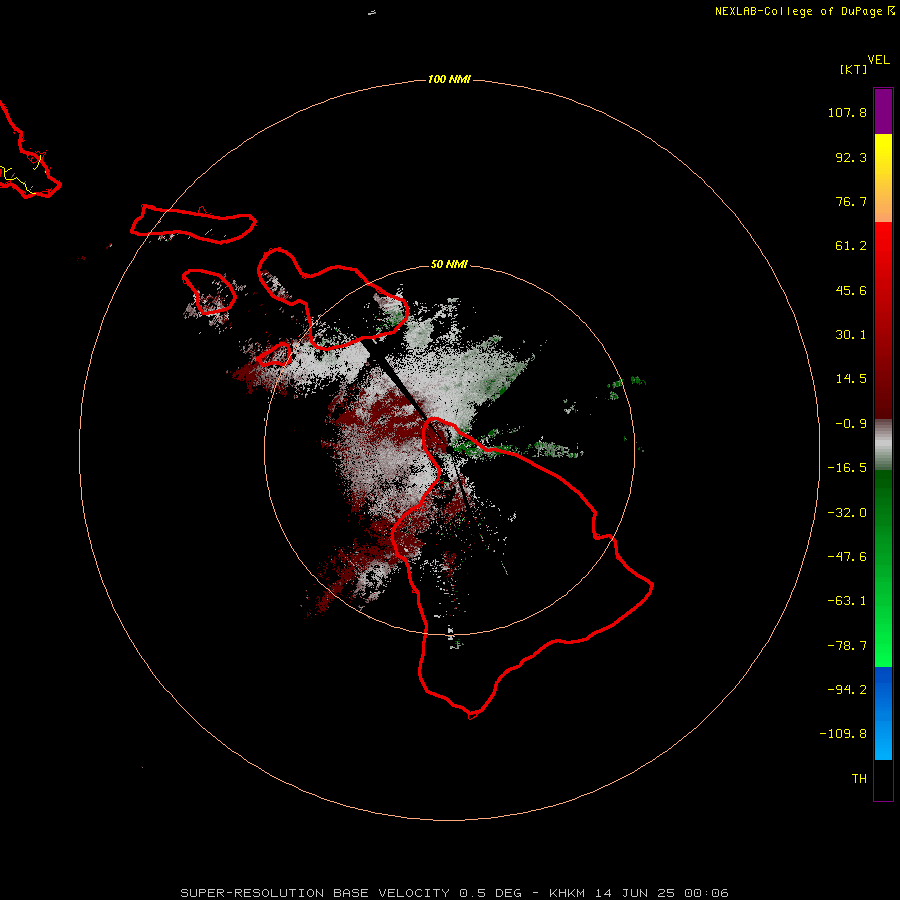The image size is (900, 900).
Task: Click the 14.5 velocity scale value
Action: (x=851, y=379)
